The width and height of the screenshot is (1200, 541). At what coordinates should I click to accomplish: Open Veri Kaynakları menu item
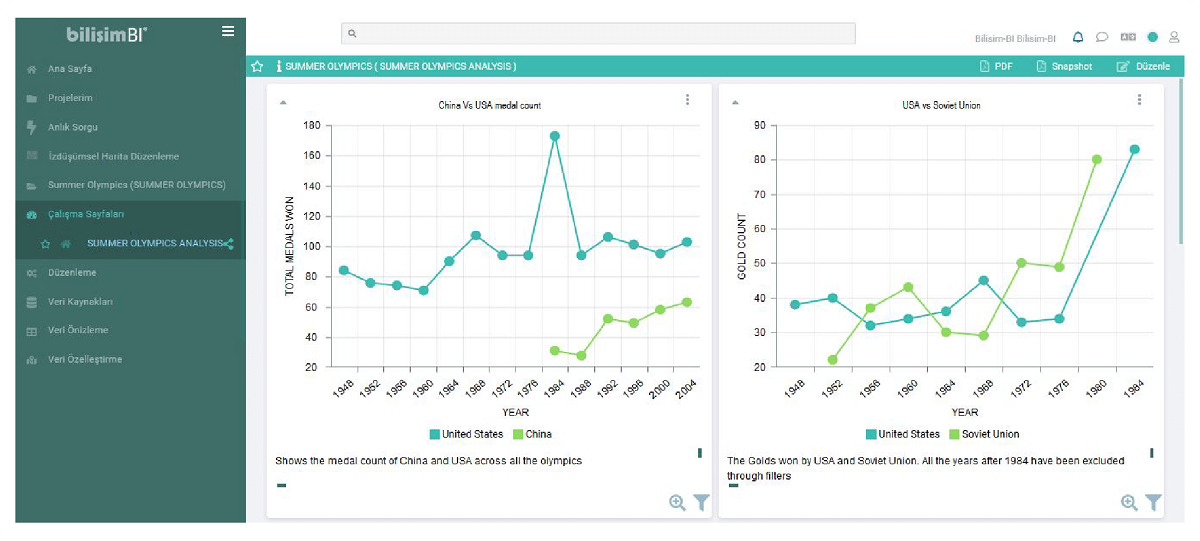click(80, 301)
